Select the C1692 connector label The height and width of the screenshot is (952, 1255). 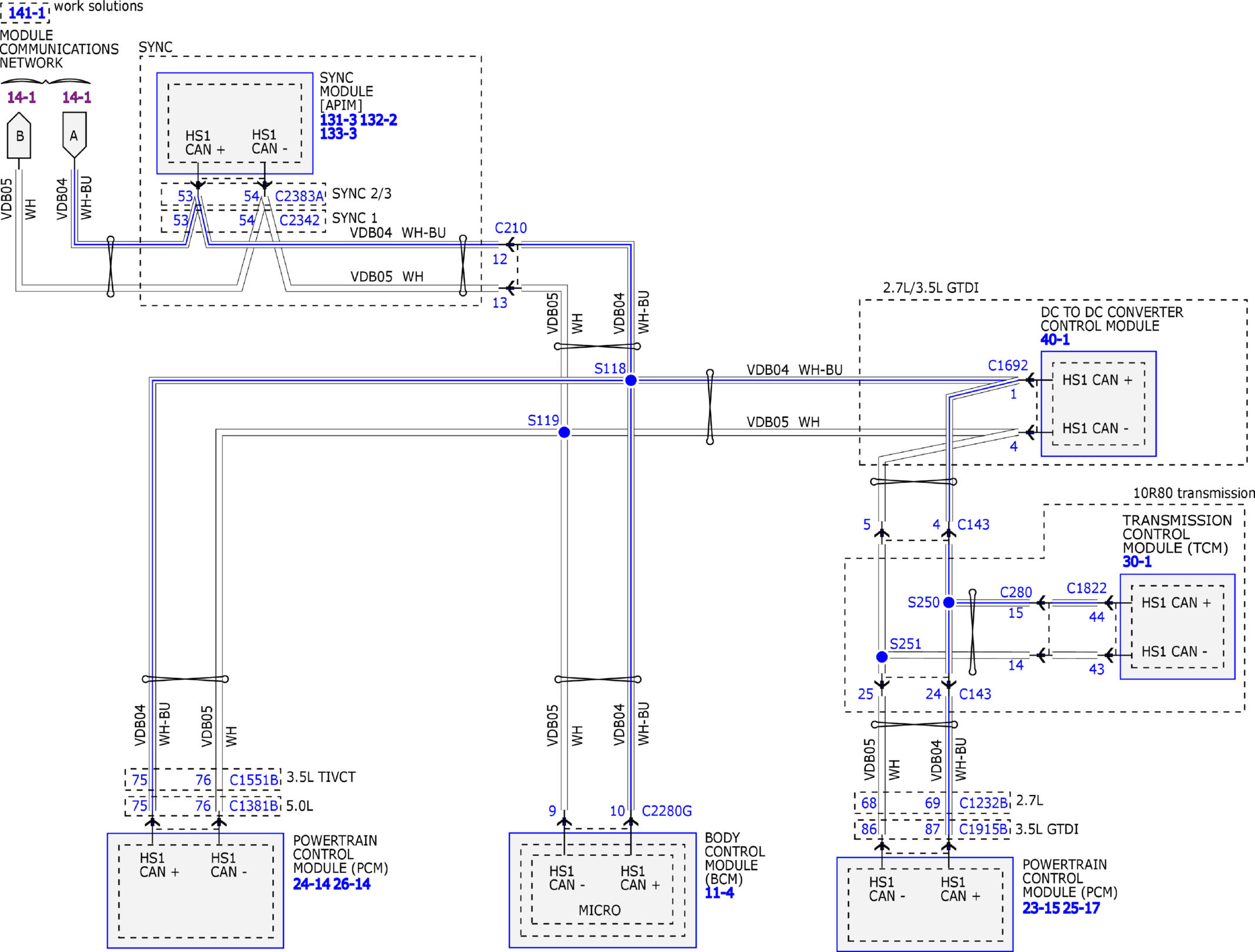[1008, 366]
